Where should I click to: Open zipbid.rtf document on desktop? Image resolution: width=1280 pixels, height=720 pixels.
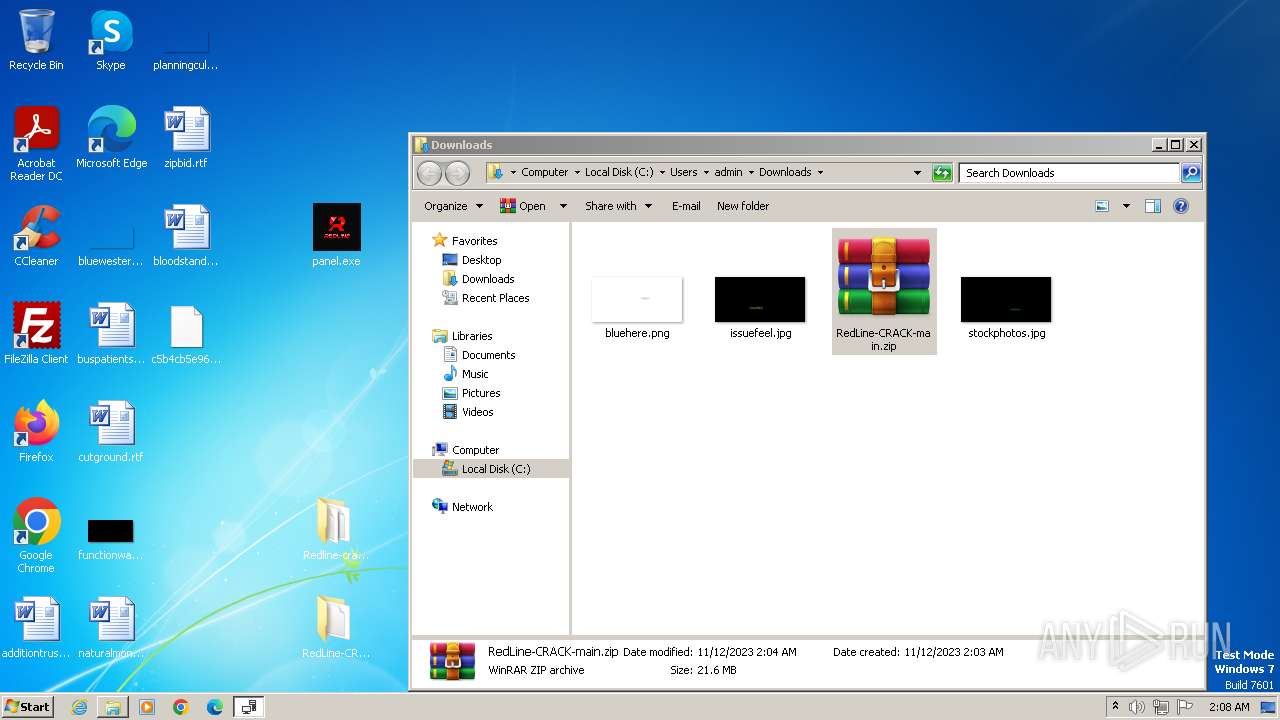click(x=186, y=138)
